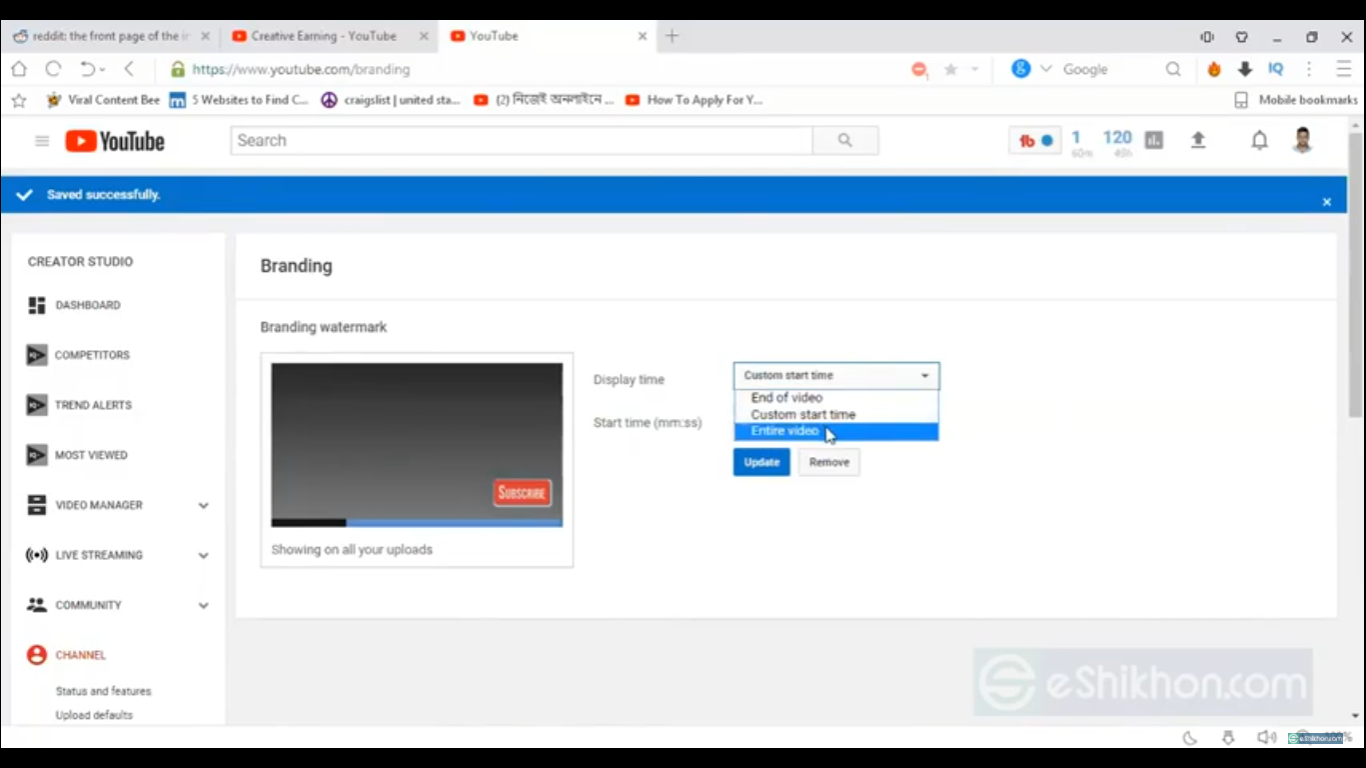Click the Live Streaming antenna icon
The width and height of the screenshot is (1366, 768).
point(37,555)
